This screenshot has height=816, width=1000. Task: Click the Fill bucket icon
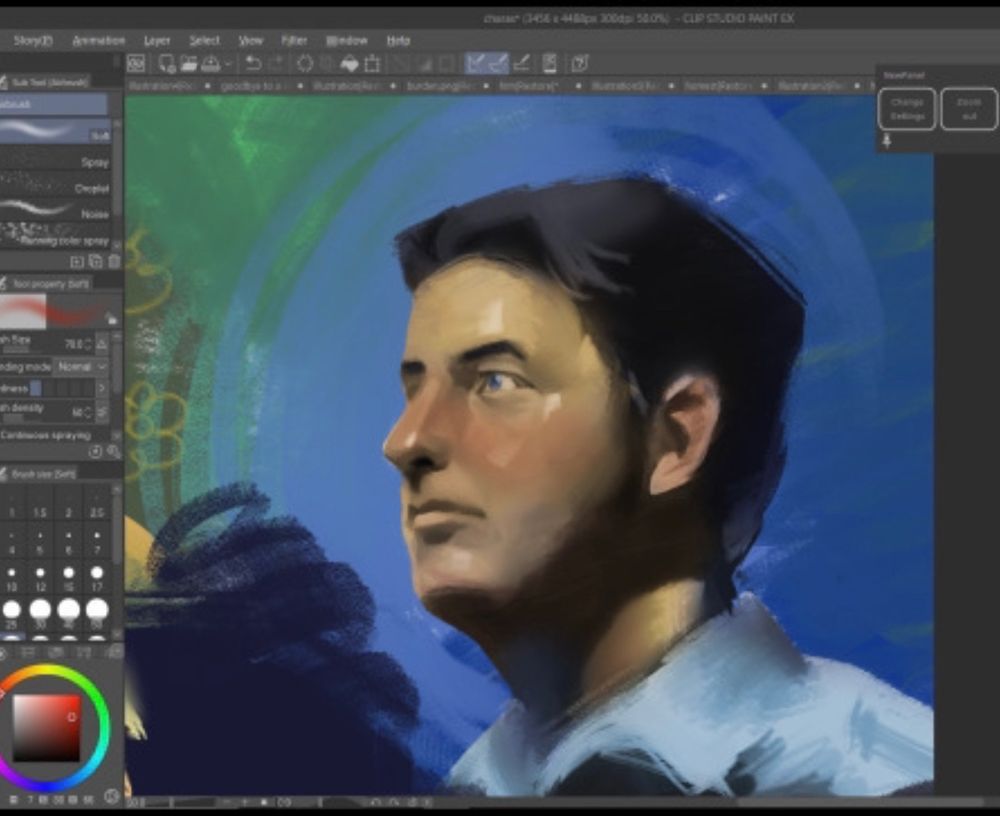tap(349, 64)
